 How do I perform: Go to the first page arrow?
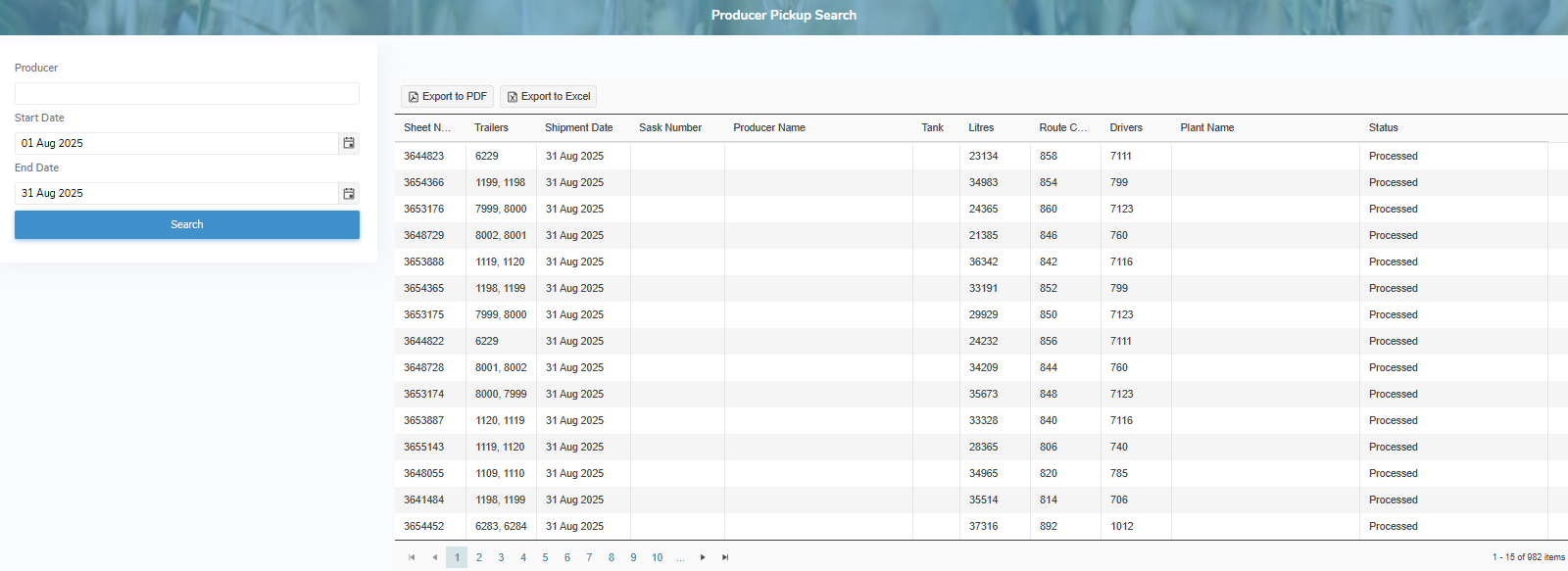point(412,557)
